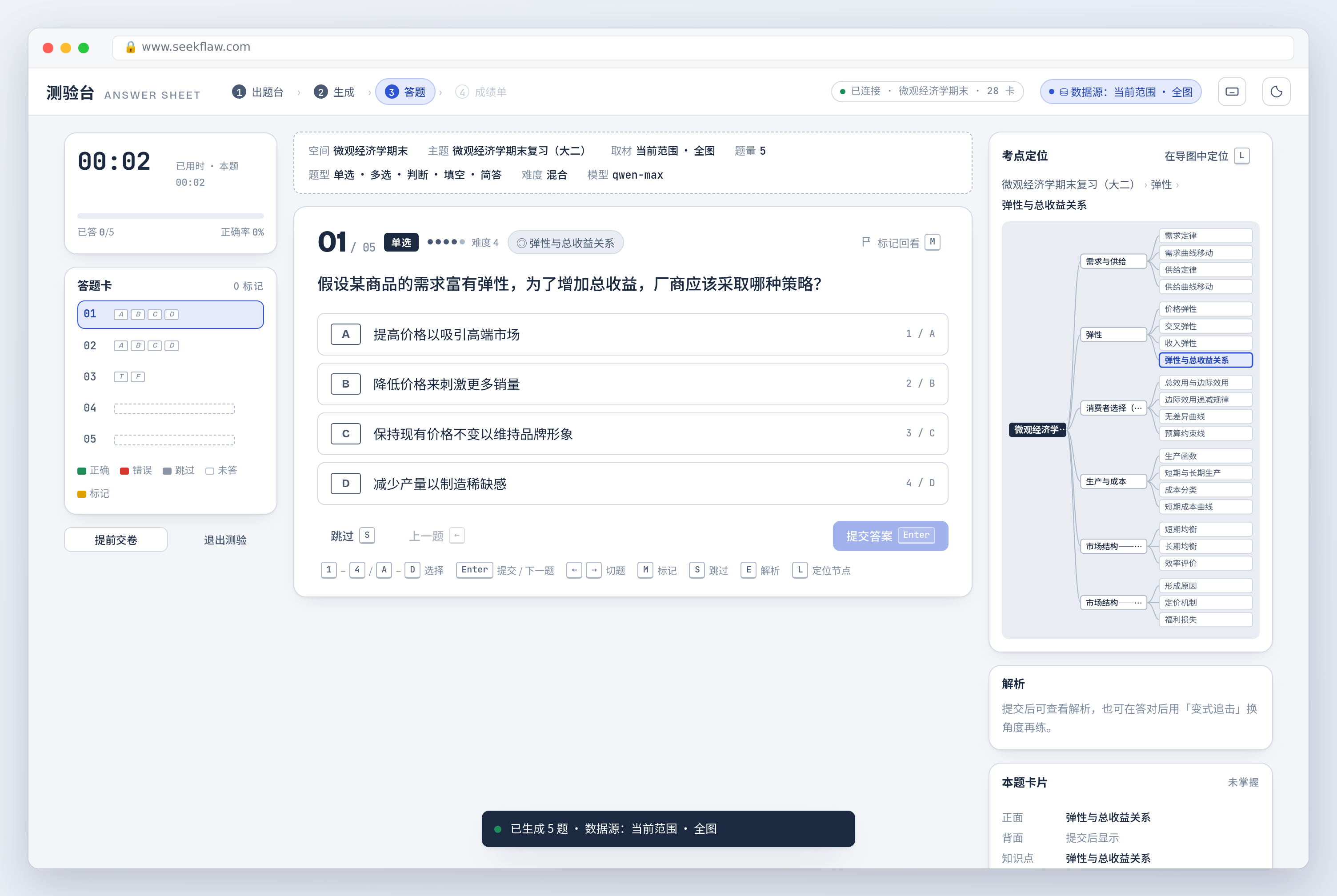This screenshot has height=896, width=1337.
Task: Select option A 提高价格以吸引高端市场
Action: coord(632,334)
